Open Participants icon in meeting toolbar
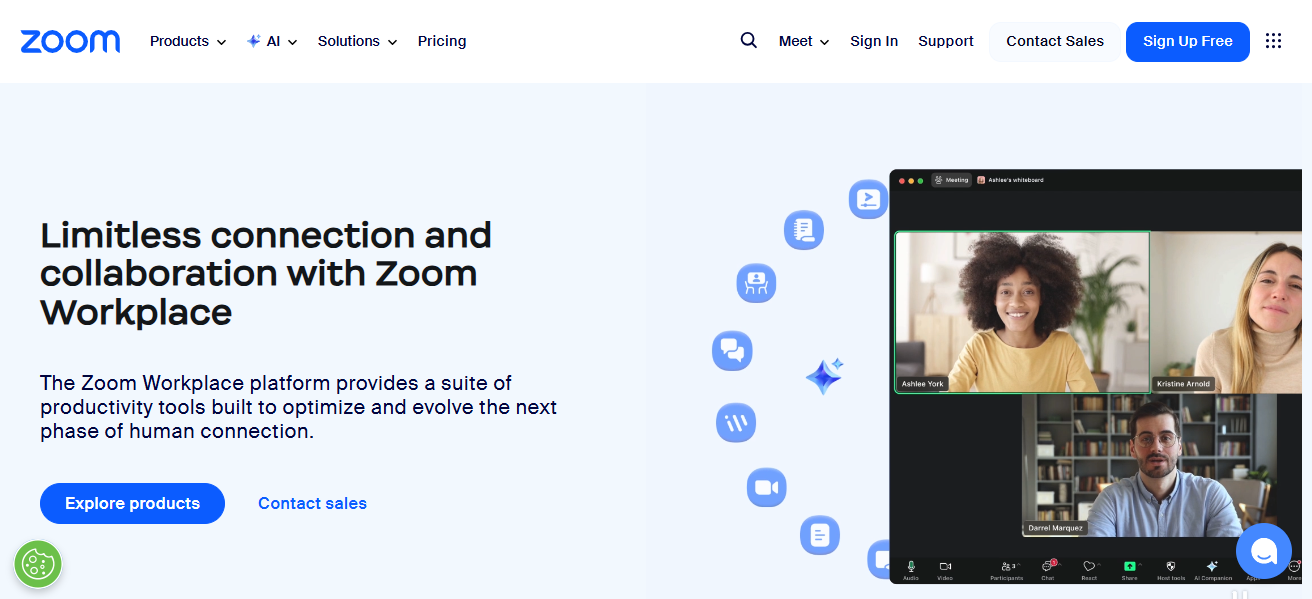1312x599 pixels. pos(1004,566)
